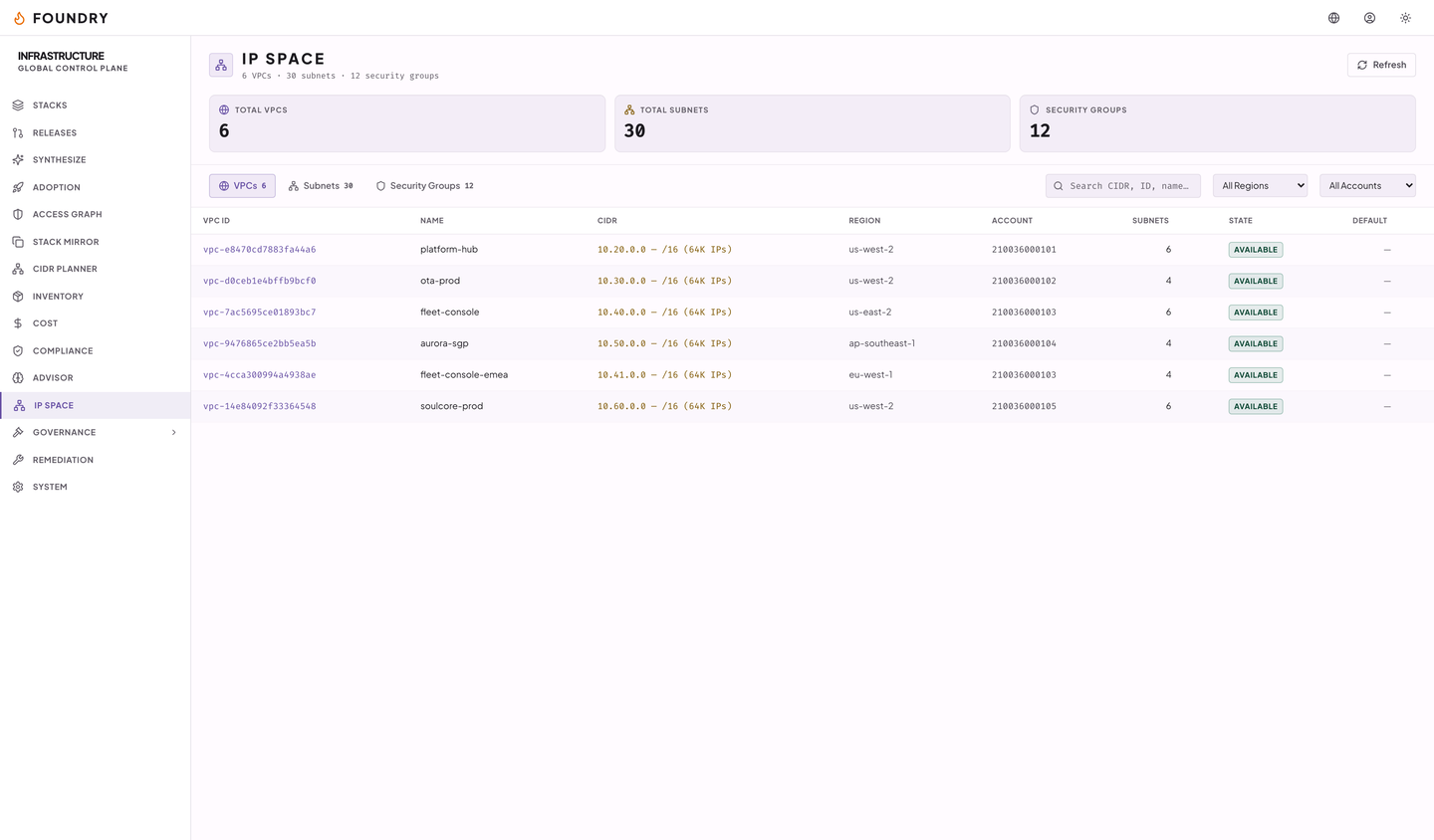Open Remediation in the sidebar
1434x840 pixels.
tap(95, 460)
